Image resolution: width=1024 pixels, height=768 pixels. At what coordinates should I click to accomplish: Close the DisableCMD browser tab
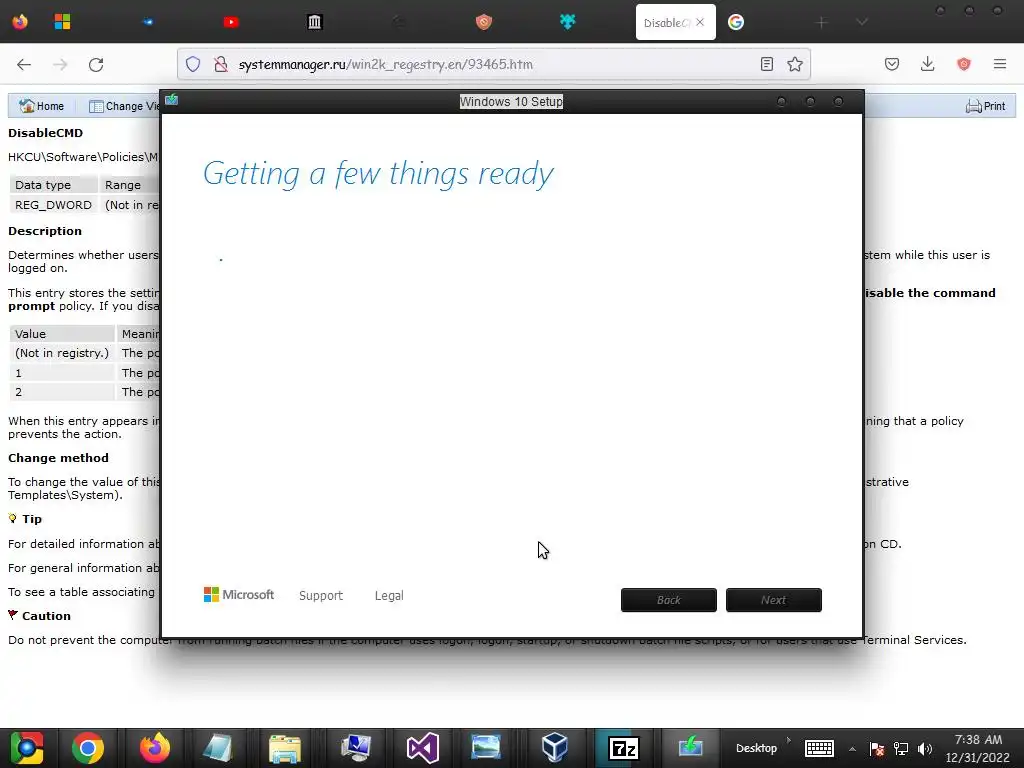click(x=700, y=22)
